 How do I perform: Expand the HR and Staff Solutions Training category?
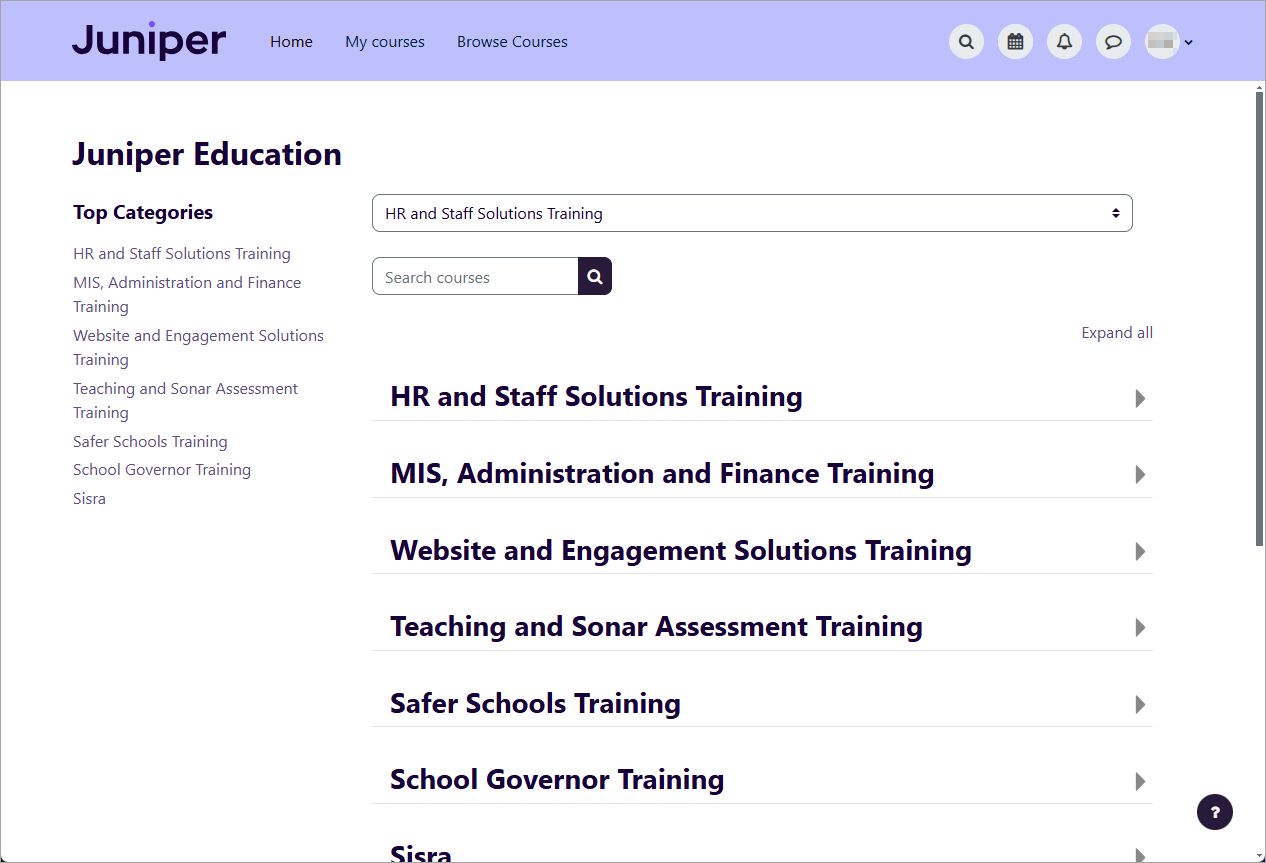pos(1139,397)
